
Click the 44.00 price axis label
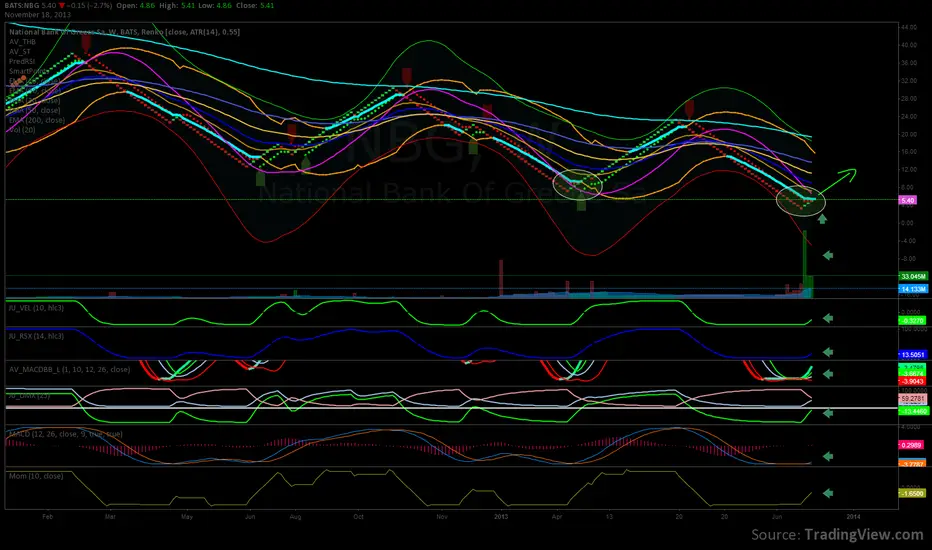[909, 27]
